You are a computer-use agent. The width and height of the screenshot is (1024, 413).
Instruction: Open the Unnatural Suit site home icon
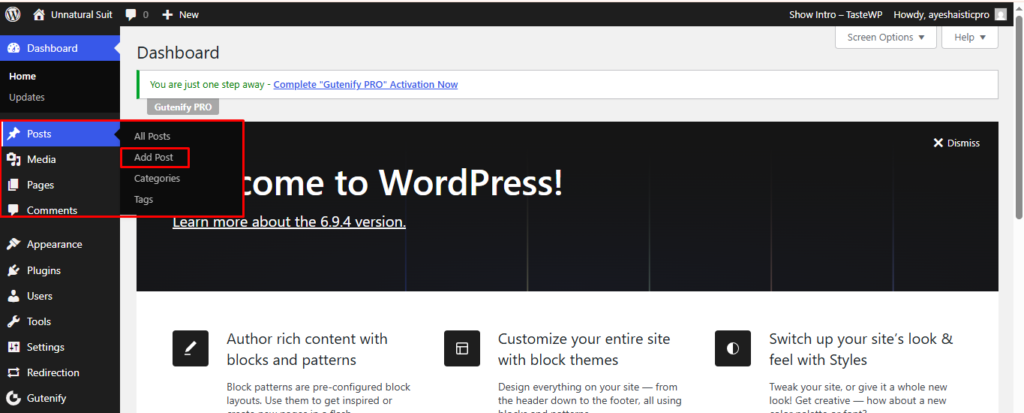coord(39,15)
